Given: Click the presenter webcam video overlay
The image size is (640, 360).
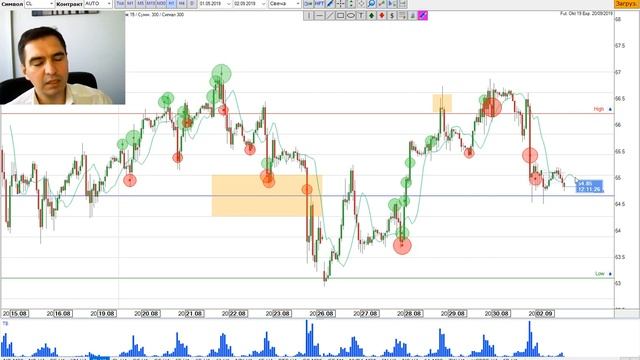Looking at the screenshot, I should click(63, 58).
